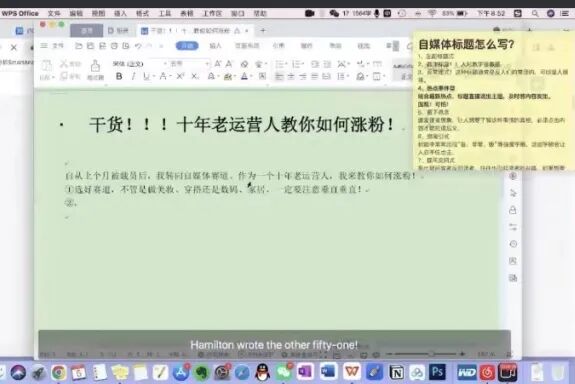Apply underline with the U button

pyautogui.click(x=146, y=76)
